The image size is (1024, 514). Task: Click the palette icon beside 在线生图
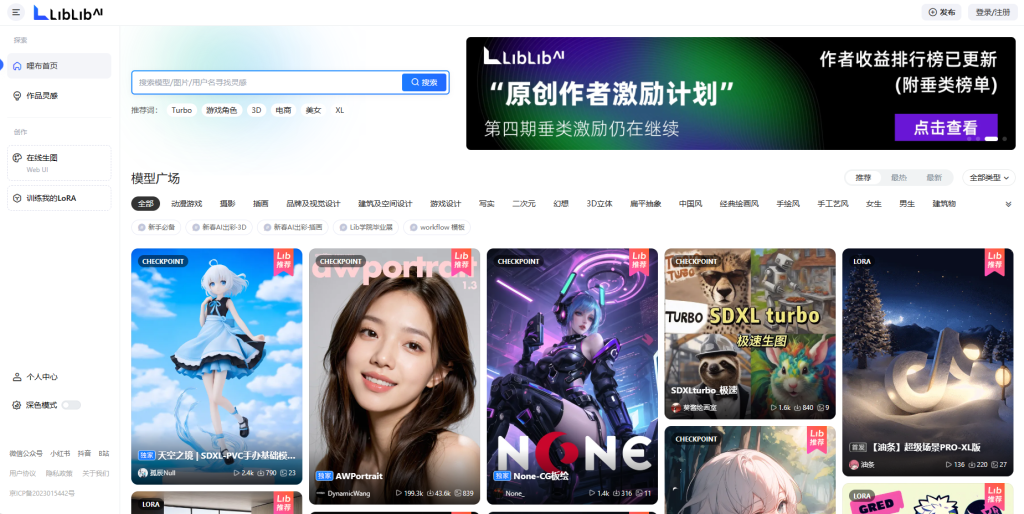click(x=18, y=157)
